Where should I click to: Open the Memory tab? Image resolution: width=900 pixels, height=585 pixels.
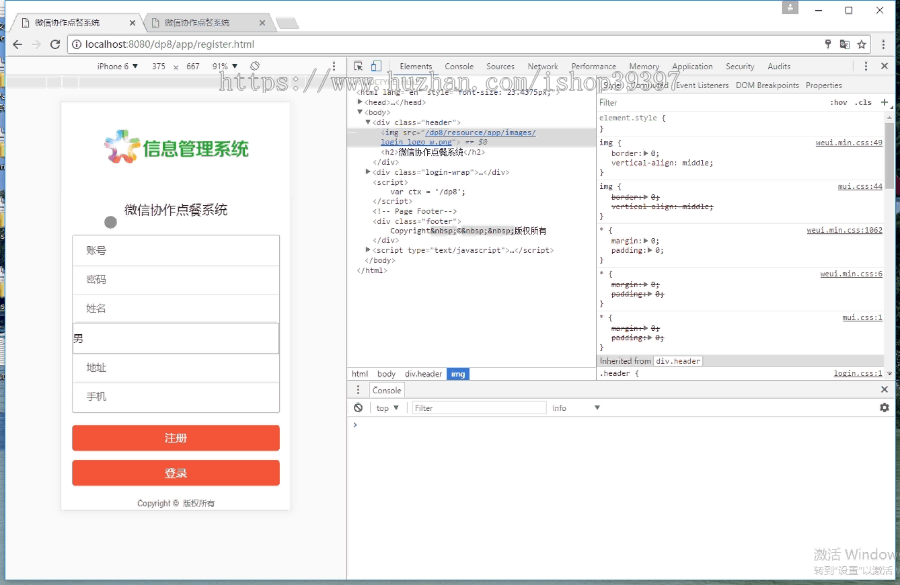click(x=644, y=66)
